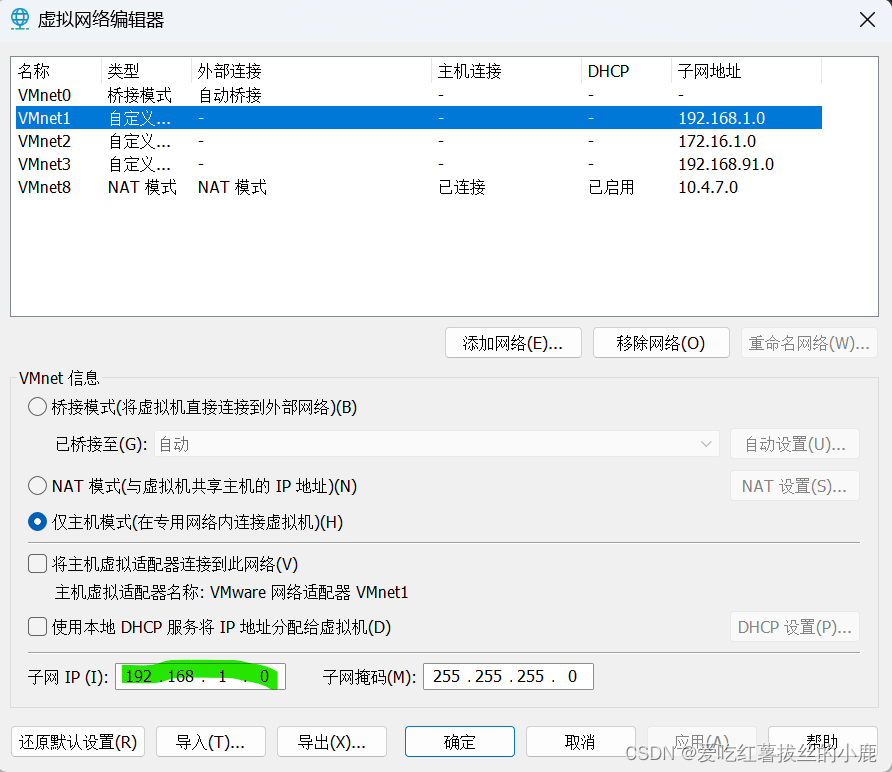The image size is (892, 772).
Task: Click the 应用(A) button
Action: [x=701, y=742]
